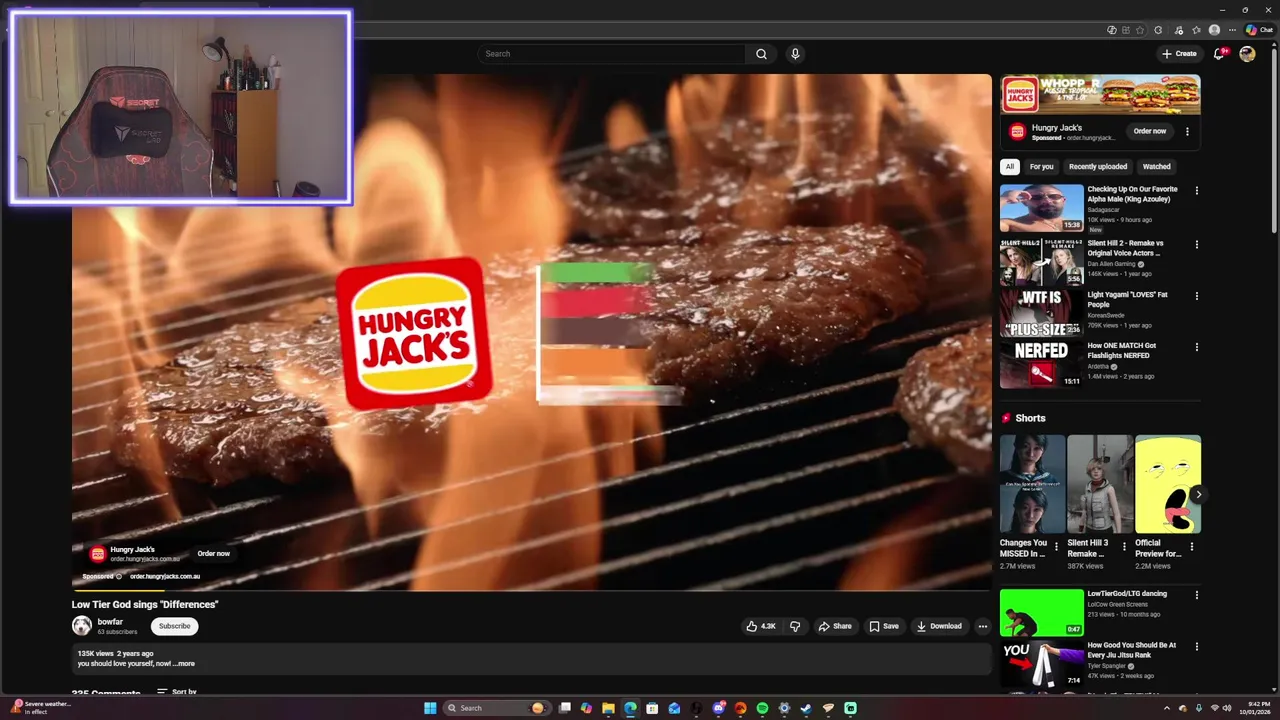Download the video
The image size is (1280, 720).
click(938, 626)
